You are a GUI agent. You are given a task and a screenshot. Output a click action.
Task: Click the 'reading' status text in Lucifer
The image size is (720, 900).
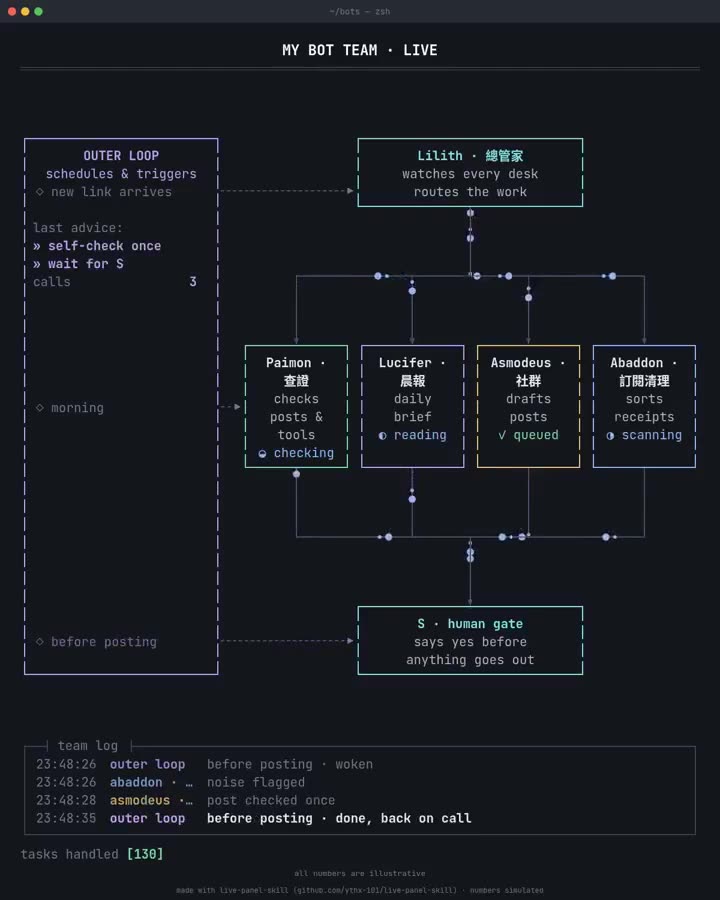(420, 435)
